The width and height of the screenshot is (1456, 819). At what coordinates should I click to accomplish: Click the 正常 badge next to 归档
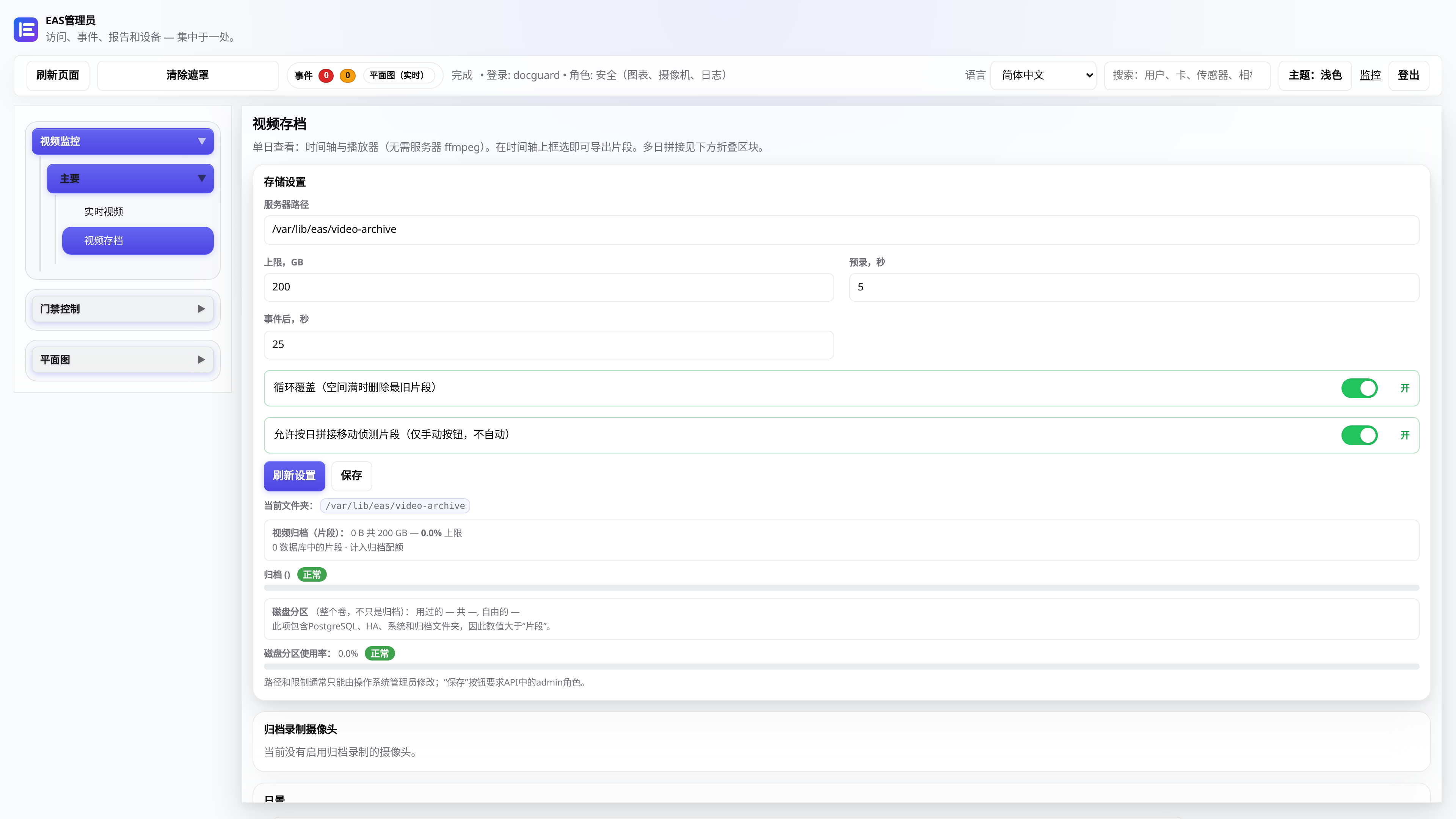click(x=312, y=575)
